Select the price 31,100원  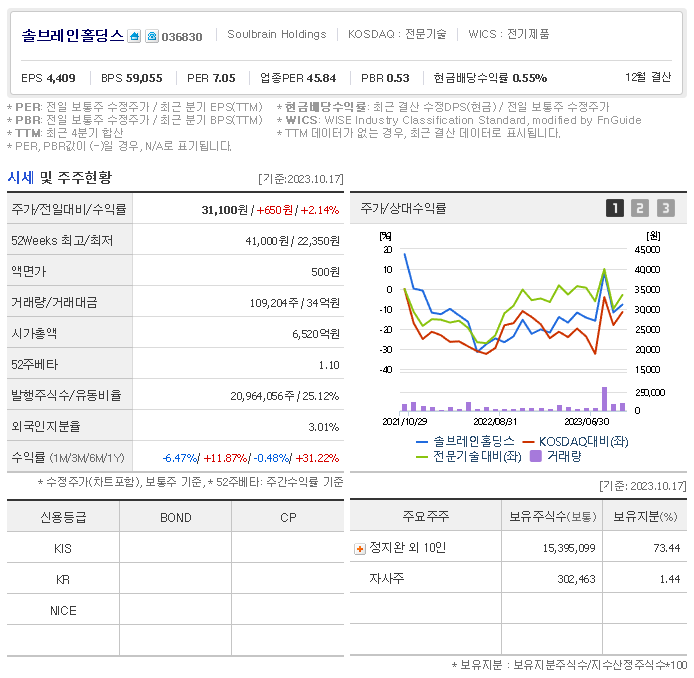pyautogui.click(x=224, y=210)
